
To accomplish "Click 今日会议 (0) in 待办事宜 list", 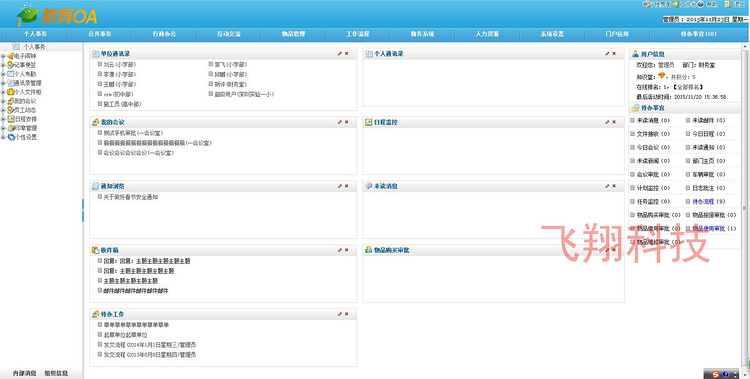I will pyautogui.click(x=653, y=147).
